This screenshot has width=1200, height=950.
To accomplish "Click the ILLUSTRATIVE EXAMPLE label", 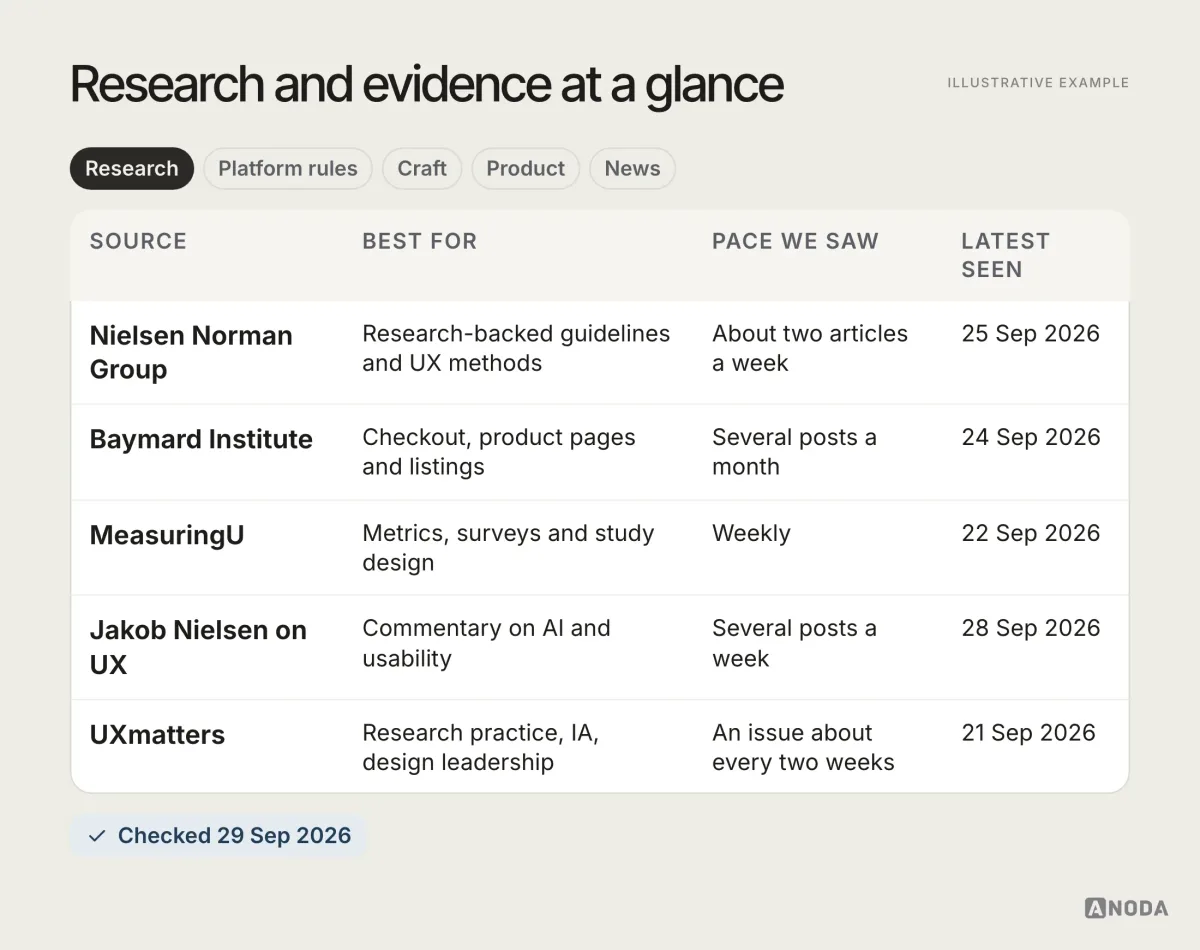I will (x=1038, y=83).
